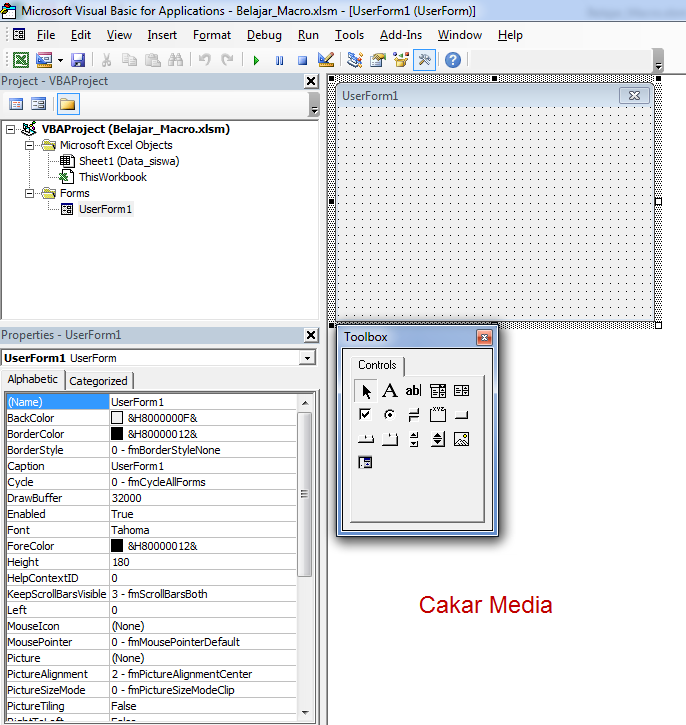Open Project Explorer toolbar icon
This screenshot has height=725, width=686.
pos(355,60)
